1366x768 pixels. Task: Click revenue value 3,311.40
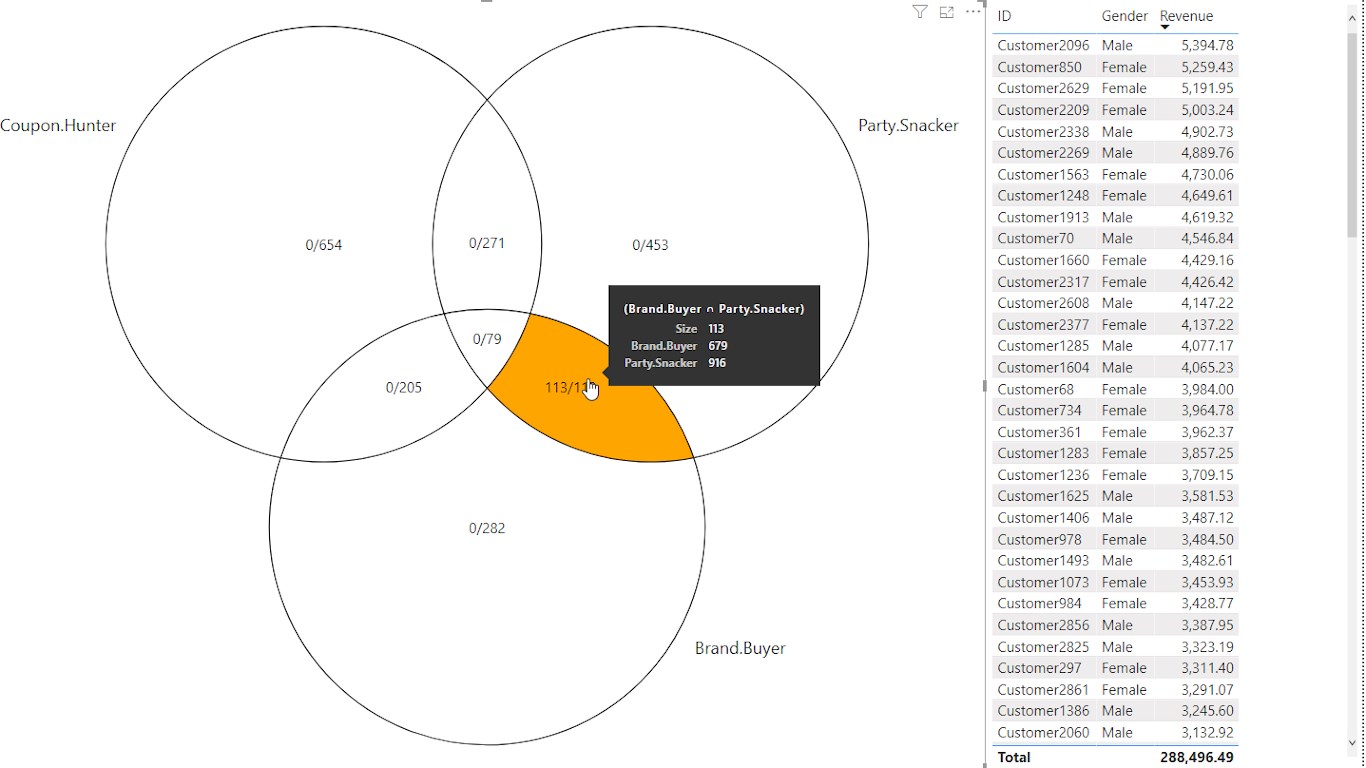(1207, 668)
